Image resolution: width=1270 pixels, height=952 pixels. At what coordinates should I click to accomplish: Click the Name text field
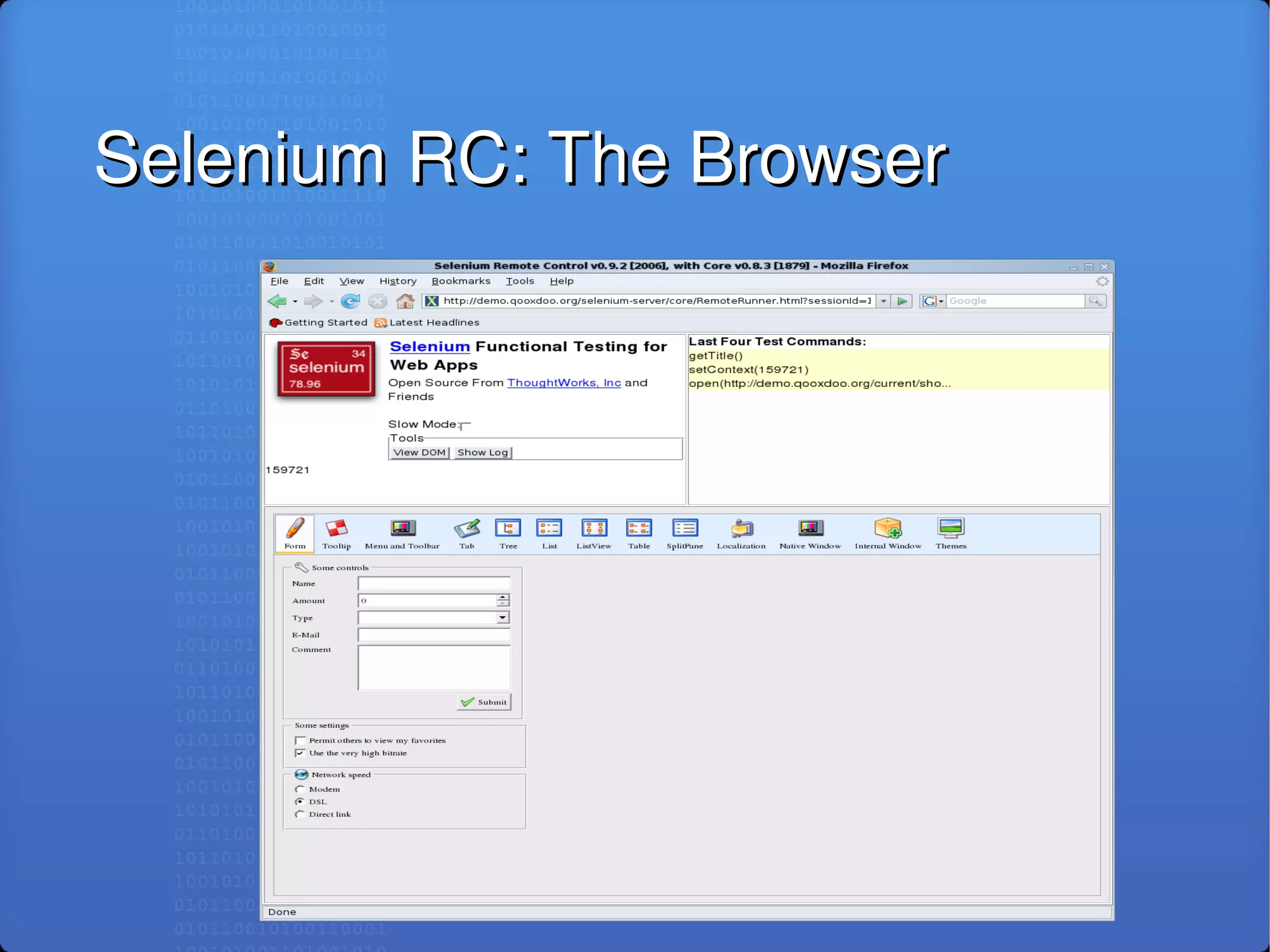pyautogui.click(x=433, y=584)
